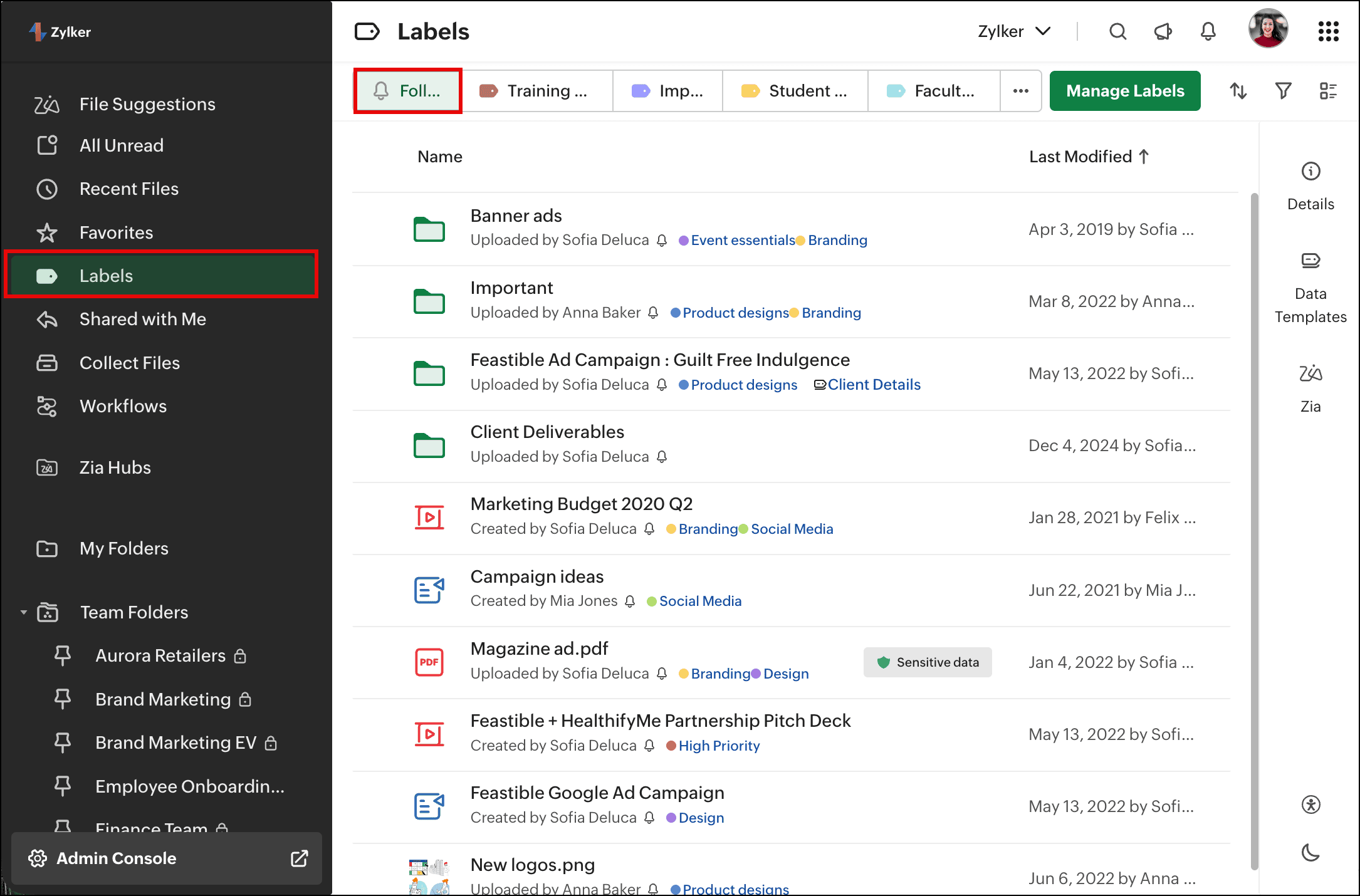The height and width of the screenshot is (896, 1360).
Task: Click the High Priority label tag
Action: [718, 746]
